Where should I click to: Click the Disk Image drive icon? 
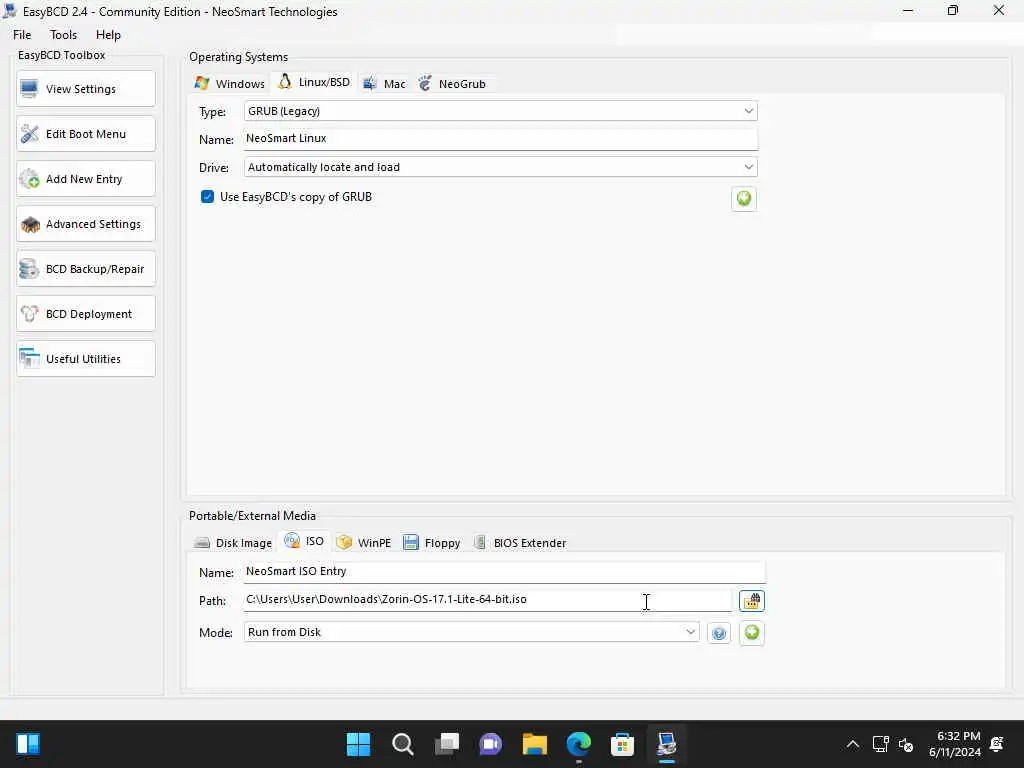coord(202,543)
